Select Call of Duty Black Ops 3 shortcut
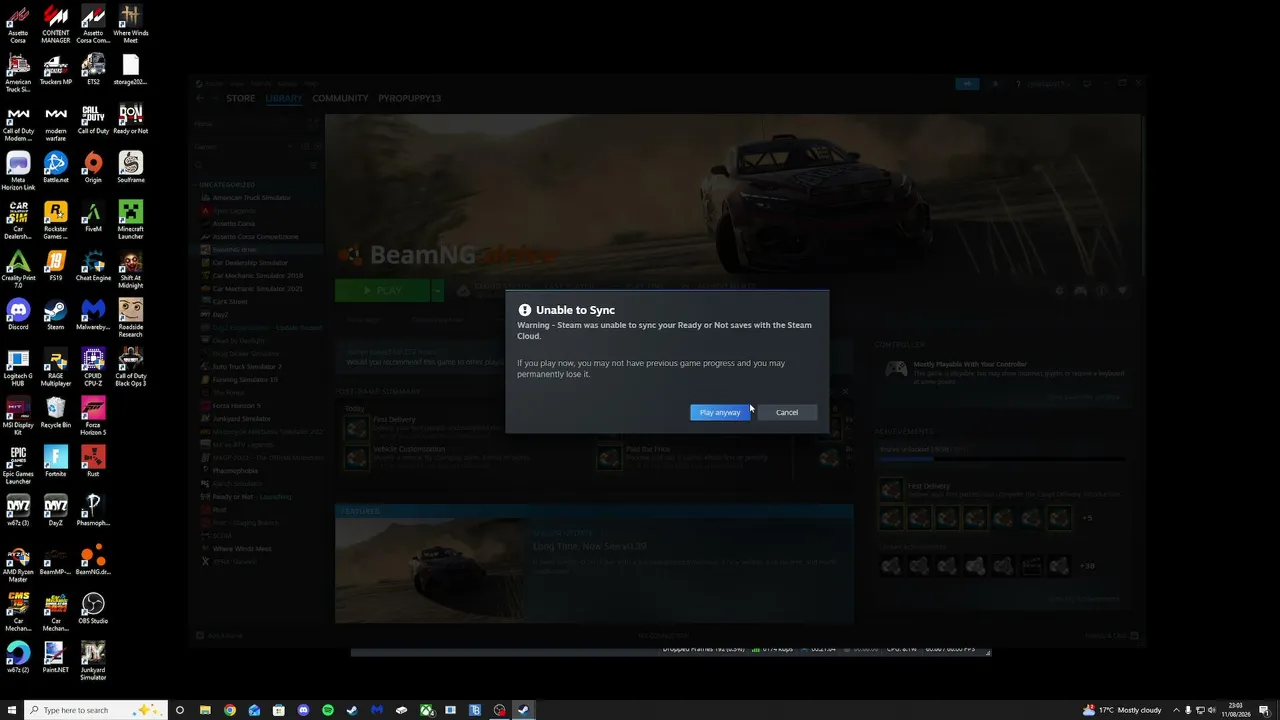1280x720 pixels. [130, 368]
